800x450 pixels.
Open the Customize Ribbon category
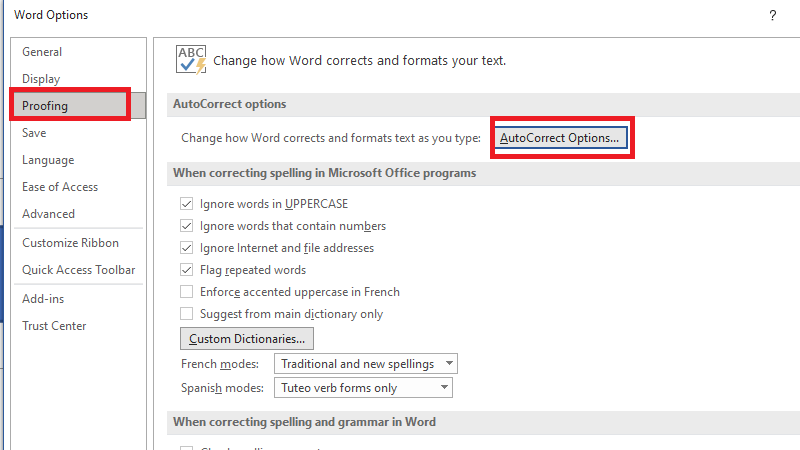coord(70,243)
